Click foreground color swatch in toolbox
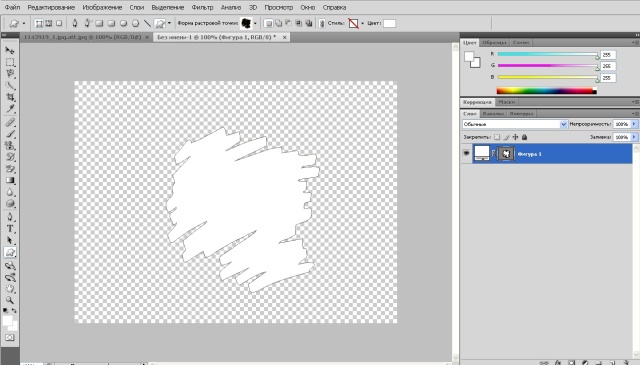640x365 pixels. pyautogui.click(x=8, y=321)
